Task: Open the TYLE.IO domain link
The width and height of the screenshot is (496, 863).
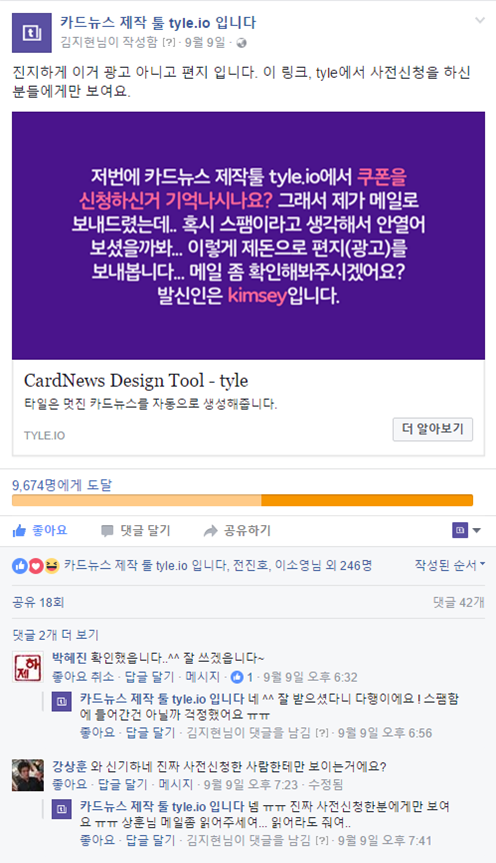Action: (44, 435)
